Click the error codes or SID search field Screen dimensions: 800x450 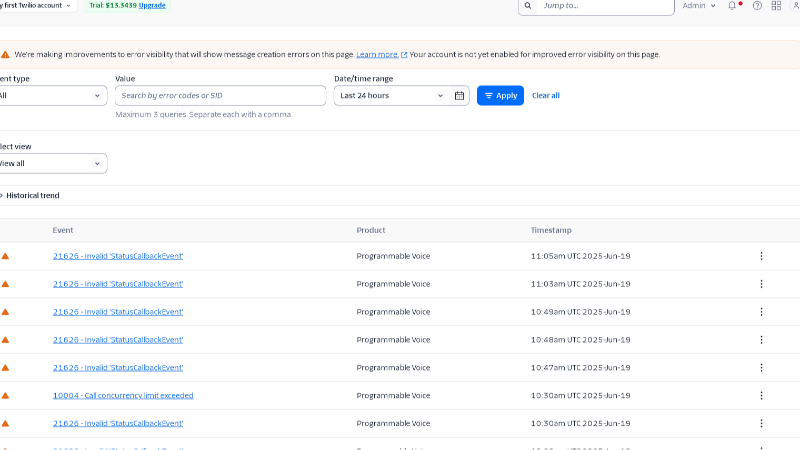(220, 96)
